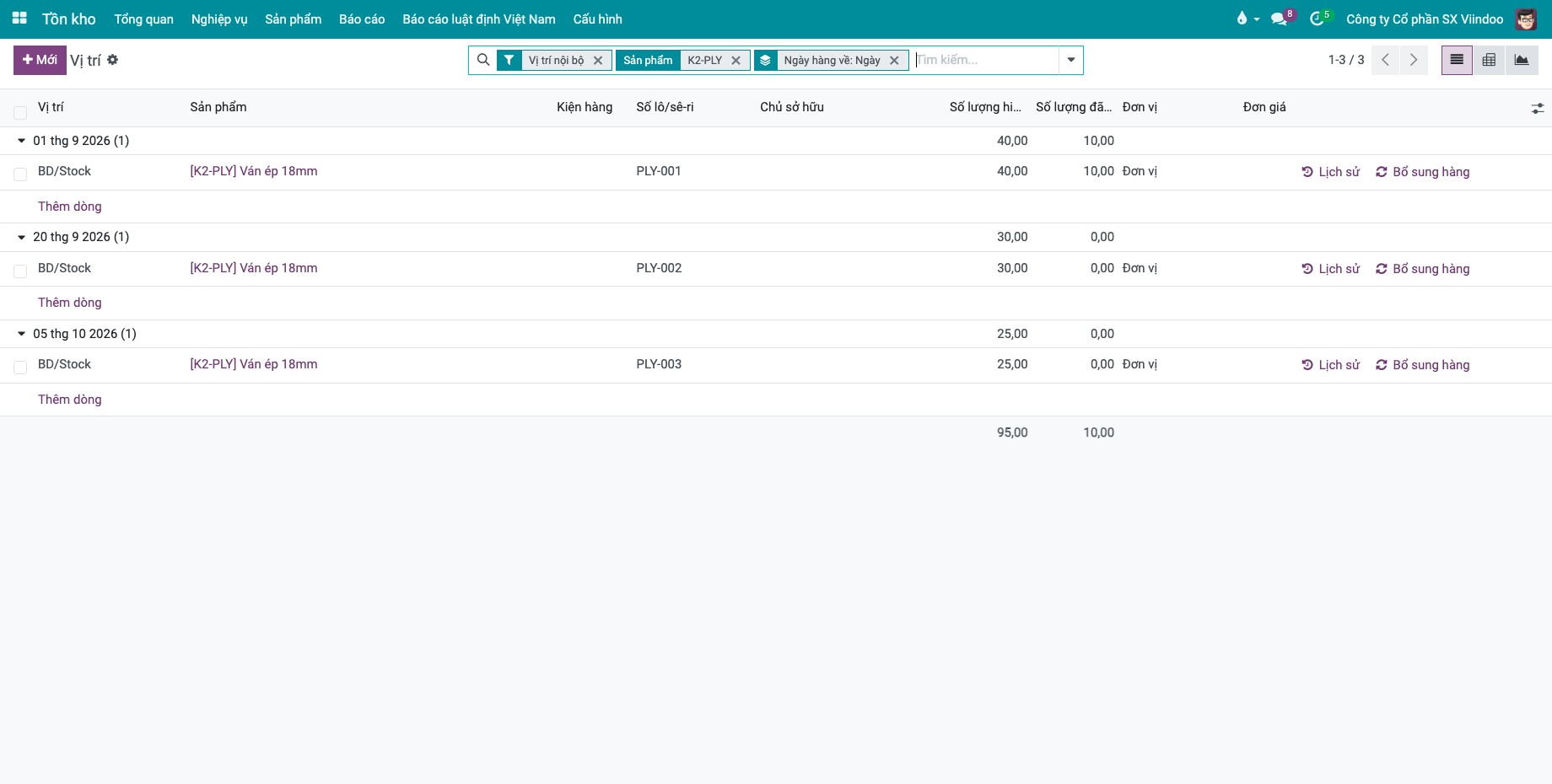The width and height of the screenshot is (1552, 784).
Task: Open product link in PLY-002 row
Action: (x=254, y=268)
